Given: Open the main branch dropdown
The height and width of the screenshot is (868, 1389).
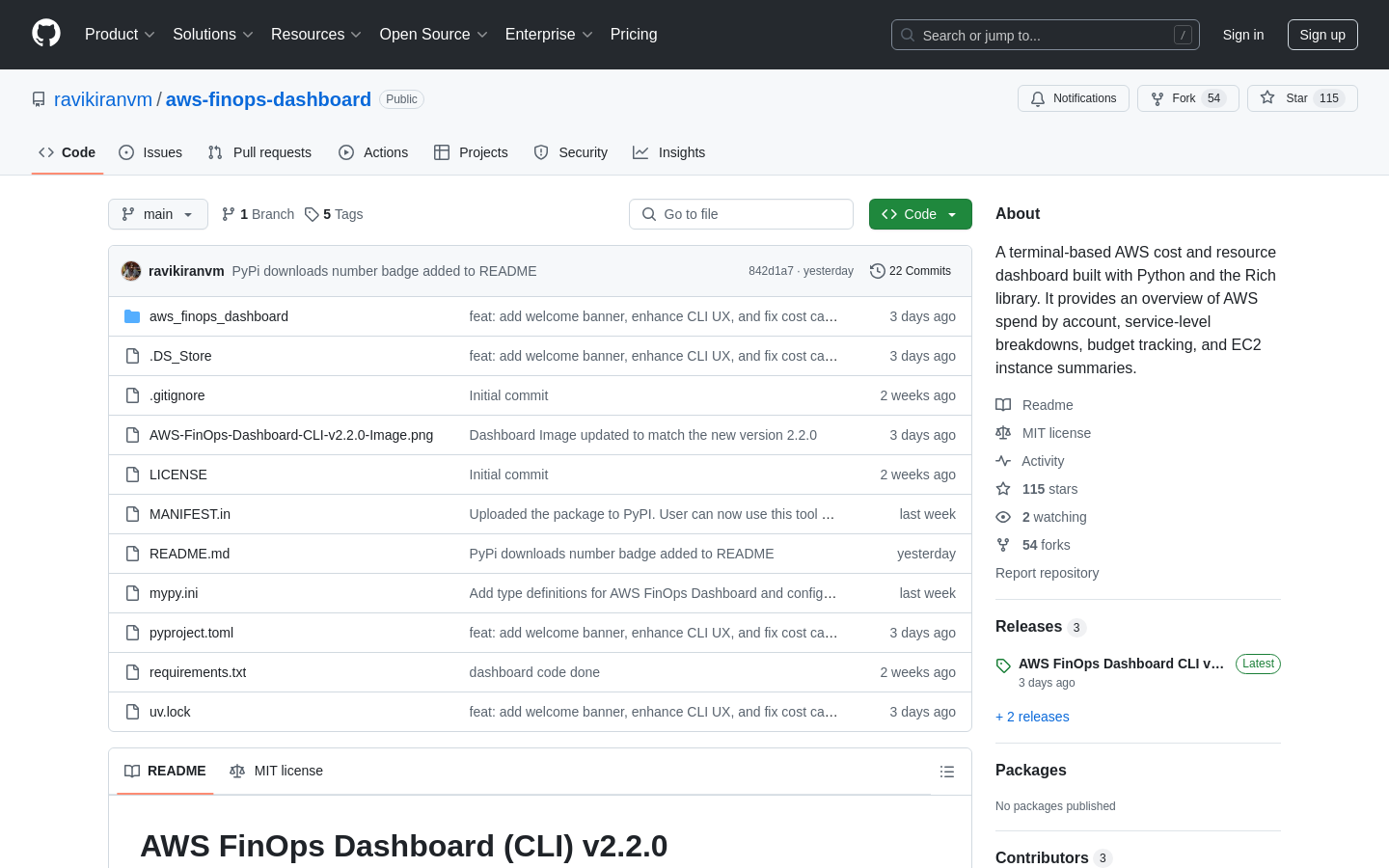Looking at the screenshot, I should tap(158, 214).
